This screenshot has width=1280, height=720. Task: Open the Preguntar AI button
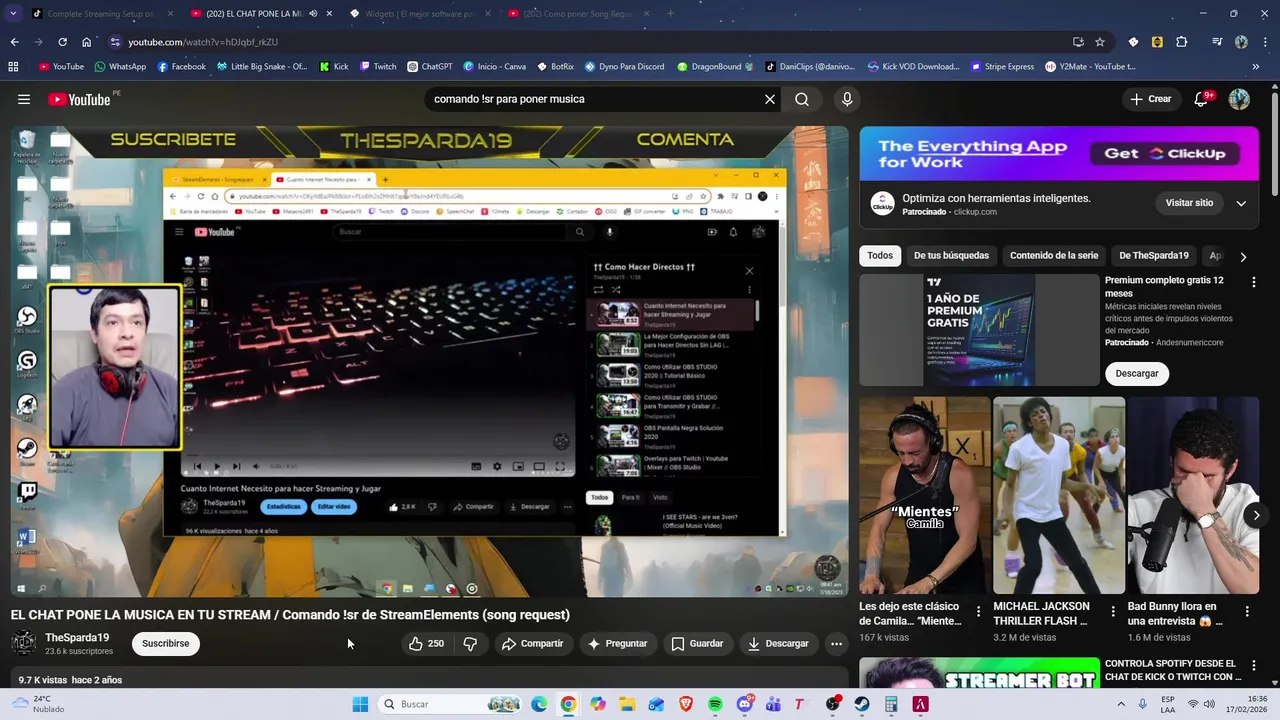click(x=618, y=644)
